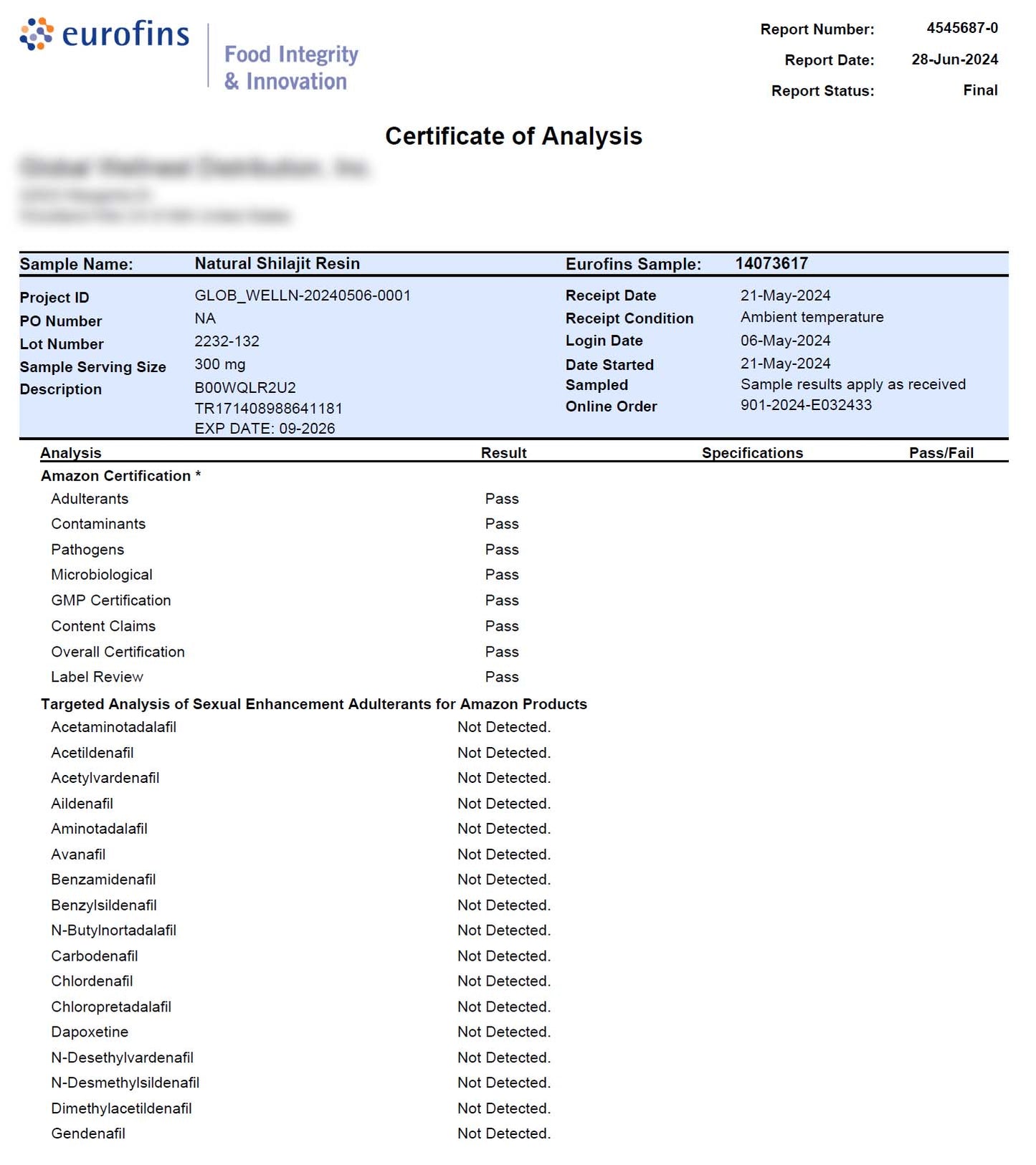Click the Acetaminotadalafil row label

[113, 727]
